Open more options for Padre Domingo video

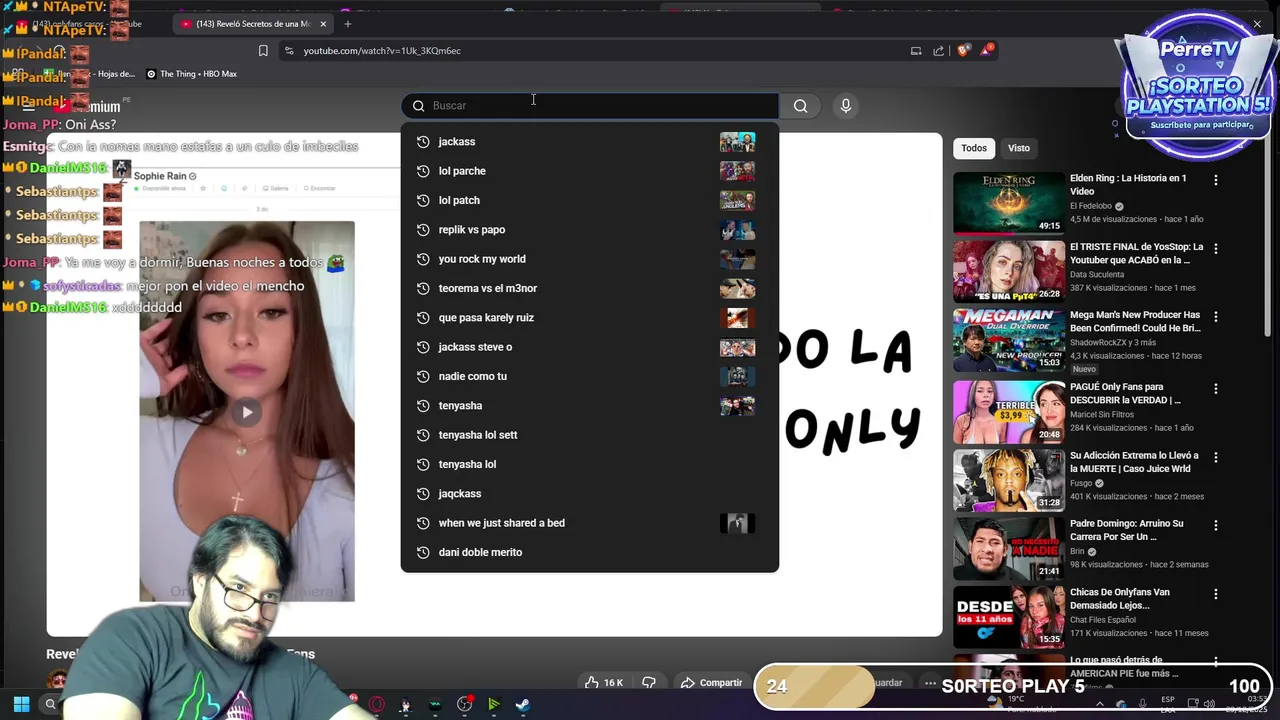click(x=1216, y=525)
